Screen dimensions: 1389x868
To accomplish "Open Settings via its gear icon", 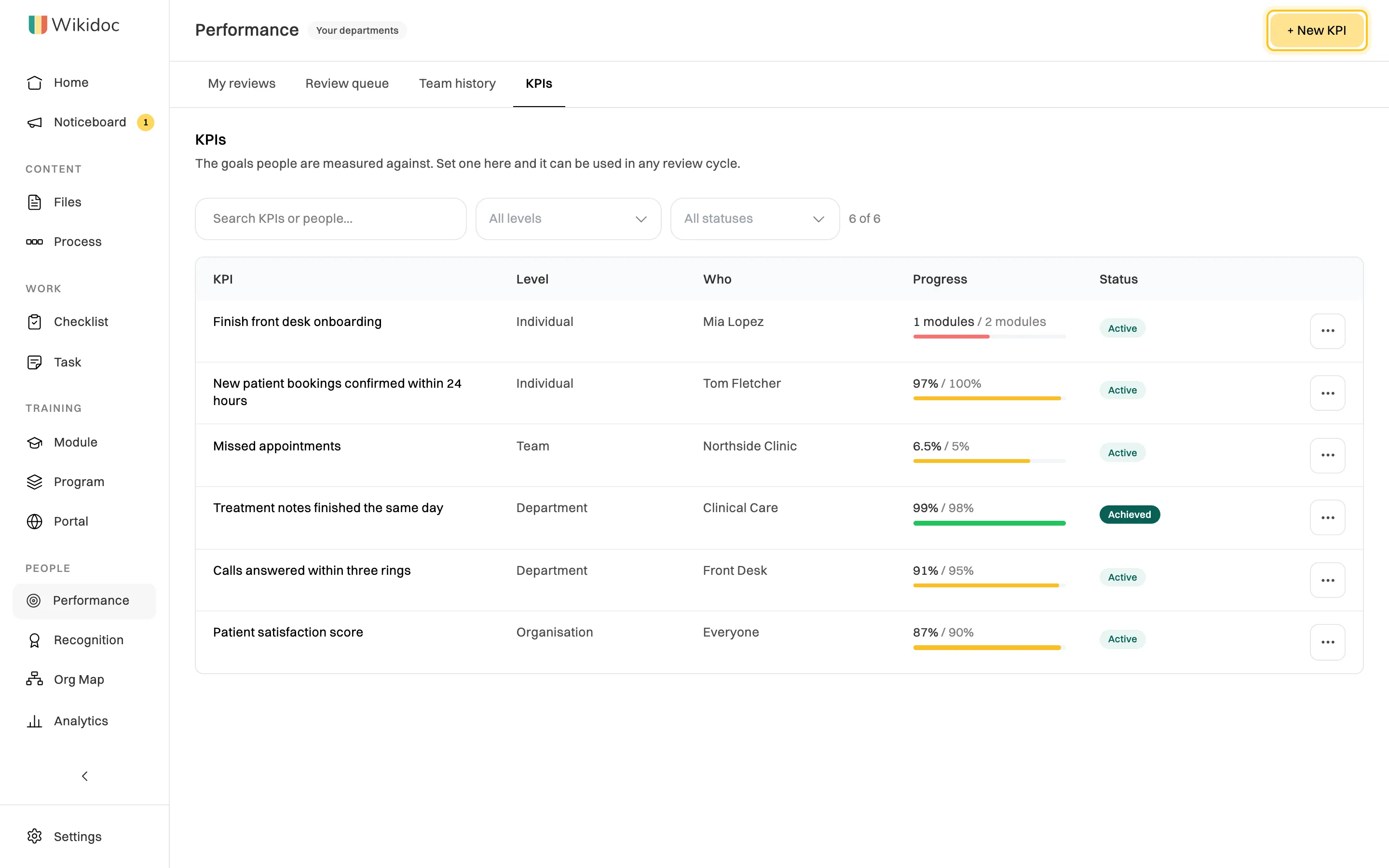I will 34,837.
